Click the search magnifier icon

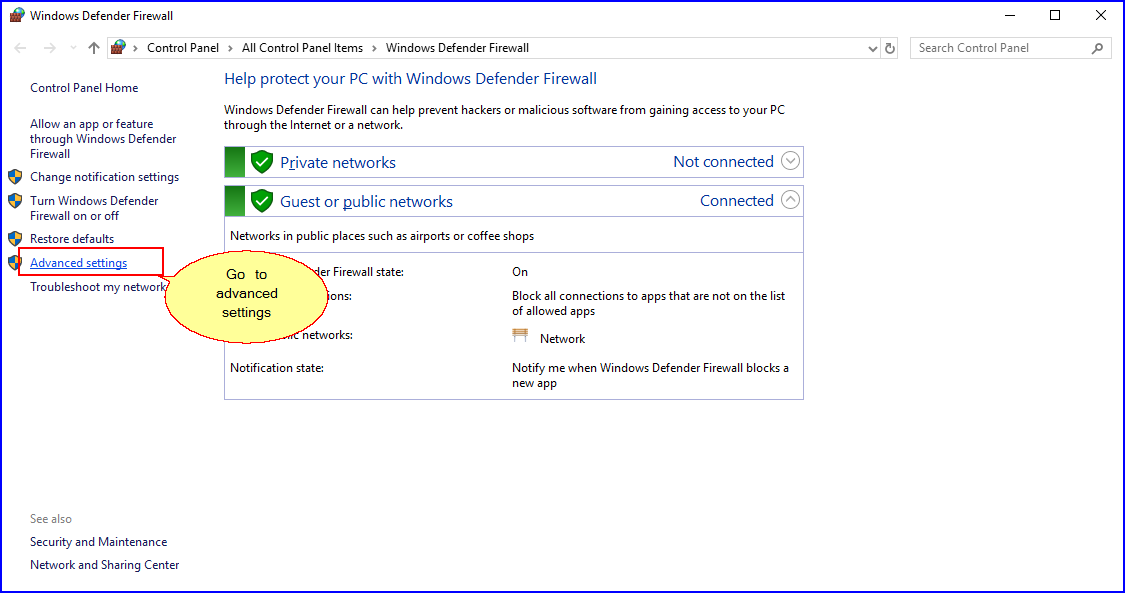1097,48
